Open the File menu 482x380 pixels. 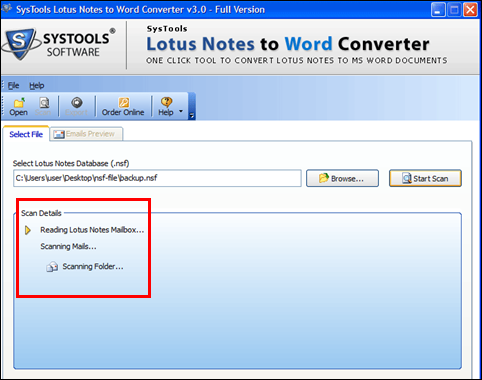coord(13,86)
